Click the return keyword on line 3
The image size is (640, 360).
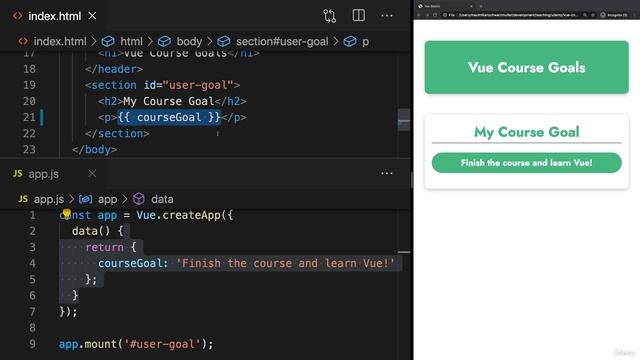click(104, 247)
